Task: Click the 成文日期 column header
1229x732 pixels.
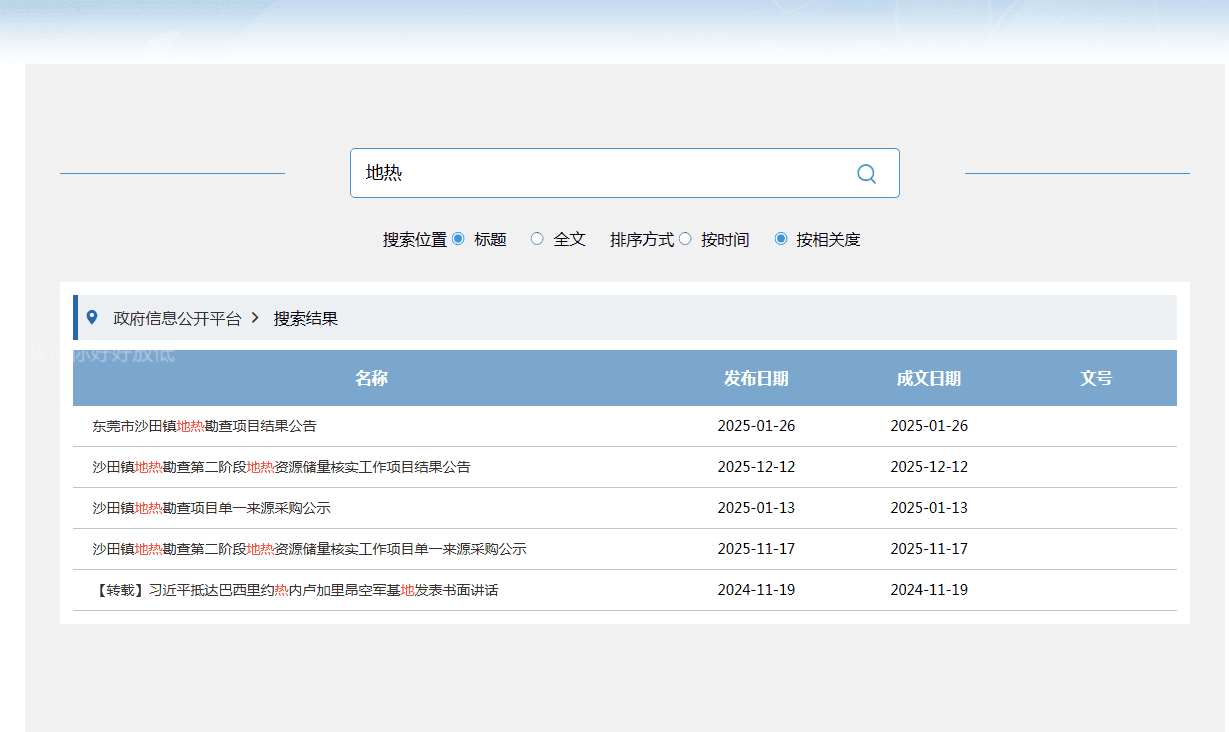Action: 929,378
